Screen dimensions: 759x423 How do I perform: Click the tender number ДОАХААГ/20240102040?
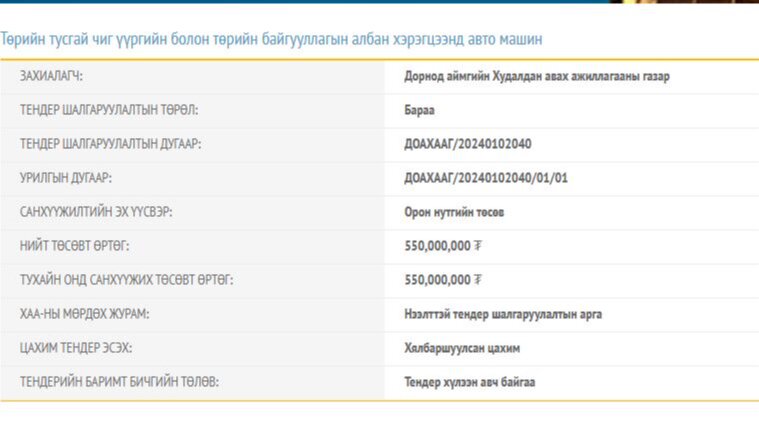pos(468,144)
